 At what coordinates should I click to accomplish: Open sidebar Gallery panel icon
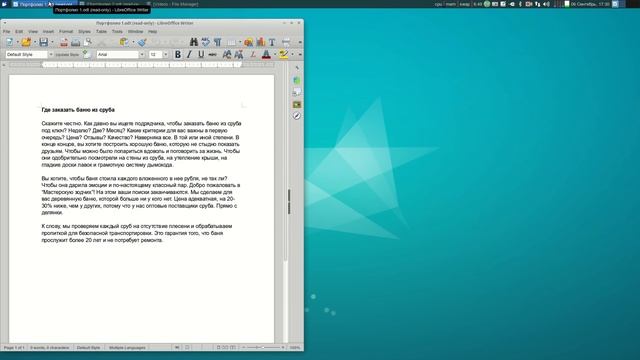(x=297, y=104)
